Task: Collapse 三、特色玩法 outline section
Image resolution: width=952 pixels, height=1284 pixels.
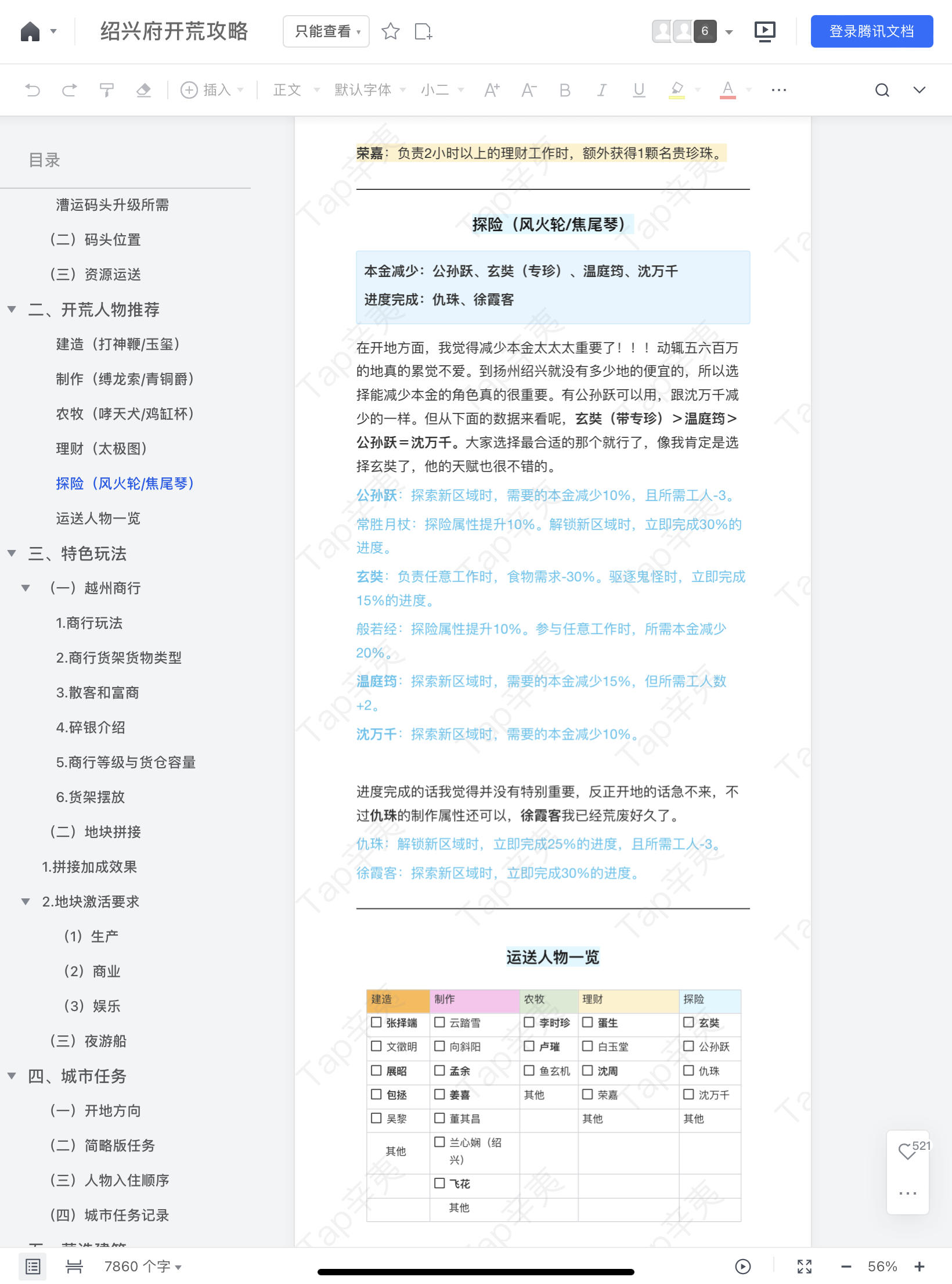Action: click(x=12, y=553)
